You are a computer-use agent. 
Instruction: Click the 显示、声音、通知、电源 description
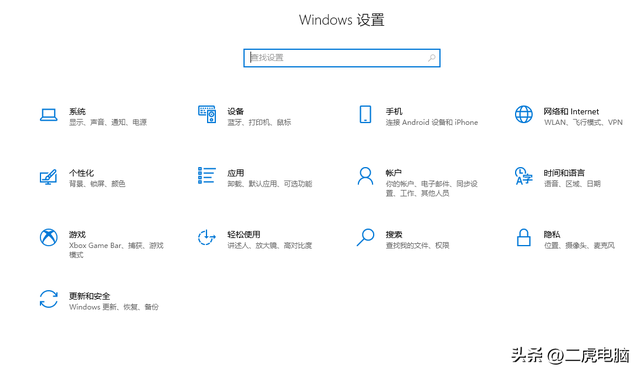[x=108, y=122]
